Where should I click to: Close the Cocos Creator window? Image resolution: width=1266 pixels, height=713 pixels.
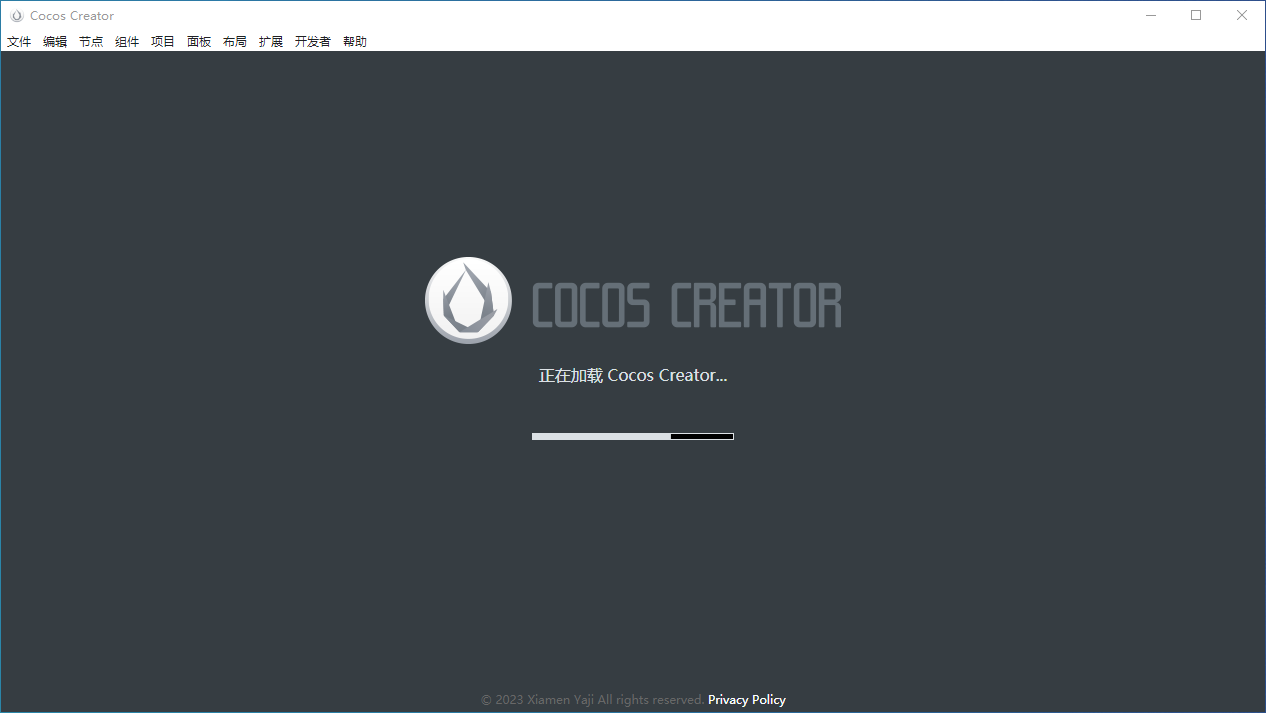click(1242, 16)
